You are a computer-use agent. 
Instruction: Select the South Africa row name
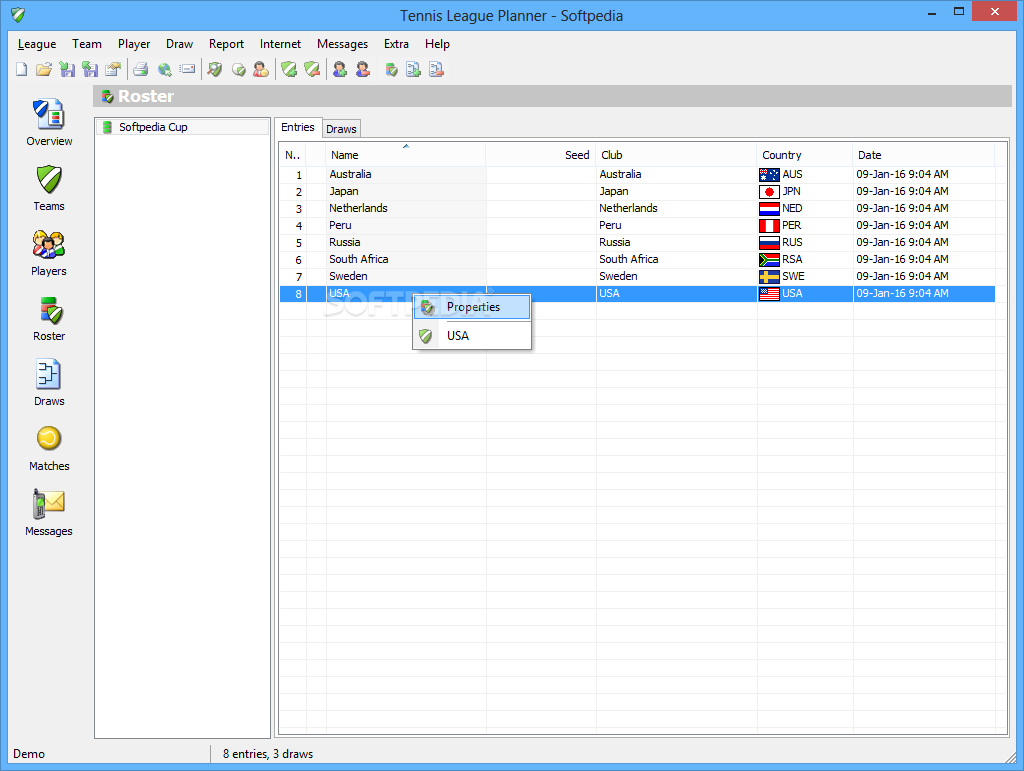359,259
